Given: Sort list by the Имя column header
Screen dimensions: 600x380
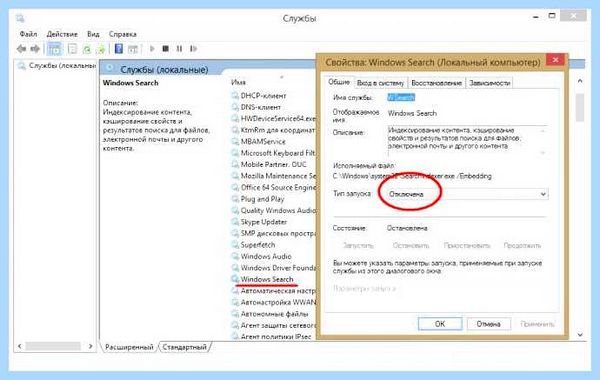Looking at the screenshot, I should (238, 82).
